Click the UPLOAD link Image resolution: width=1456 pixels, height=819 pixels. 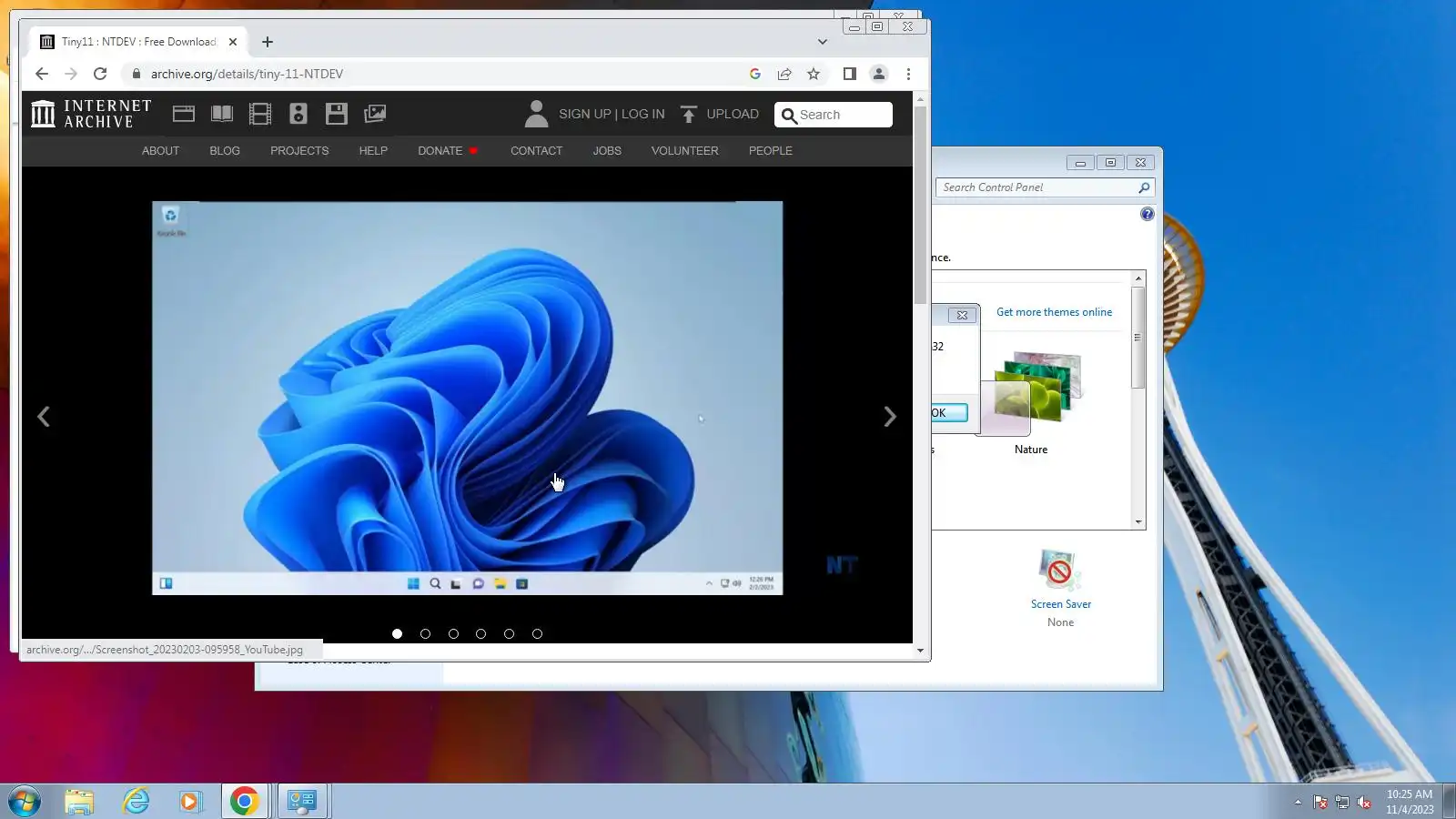pyautogui.click(x=733, y=114)
